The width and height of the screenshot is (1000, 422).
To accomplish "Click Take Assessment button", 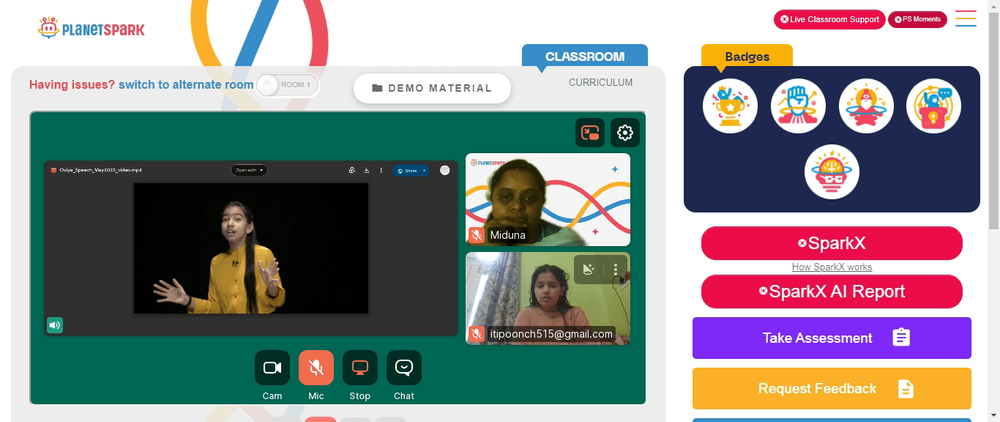I will (832, 338).
